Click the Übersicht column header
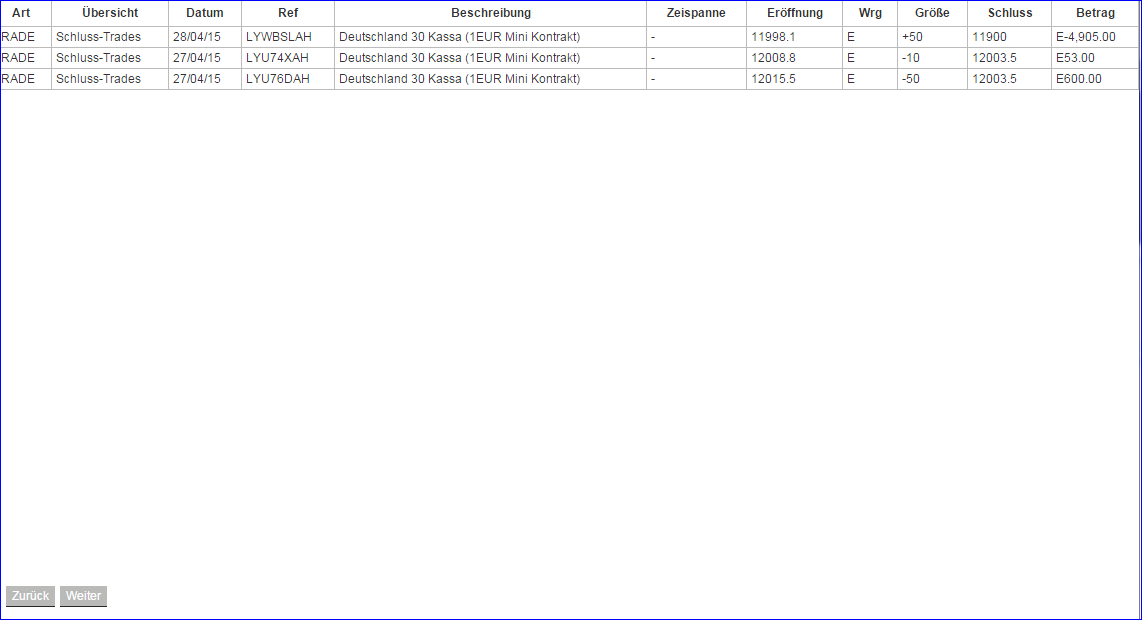 110,13
